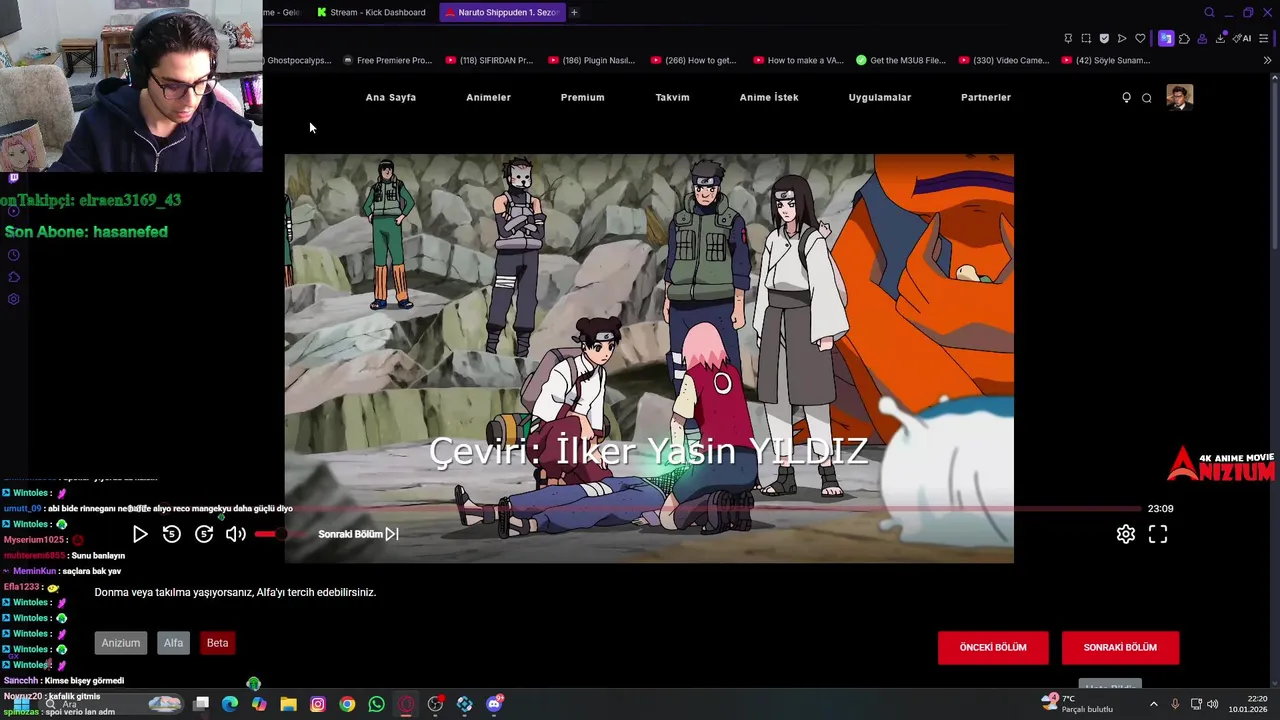
Task: Switch to the Alfa video source
Action: tap(174, 643)
